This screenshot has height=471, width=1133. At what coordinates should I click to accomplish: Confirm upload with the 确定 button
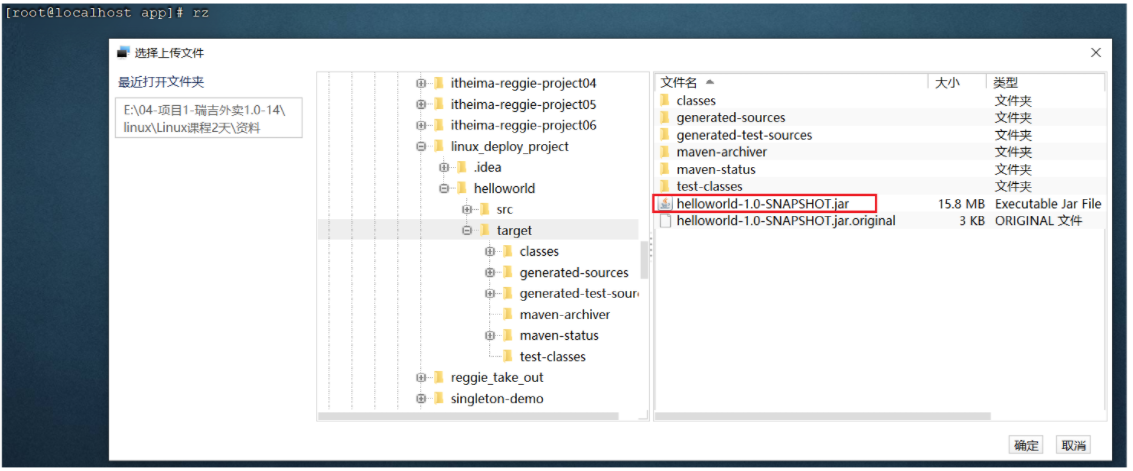[1026, 445]
